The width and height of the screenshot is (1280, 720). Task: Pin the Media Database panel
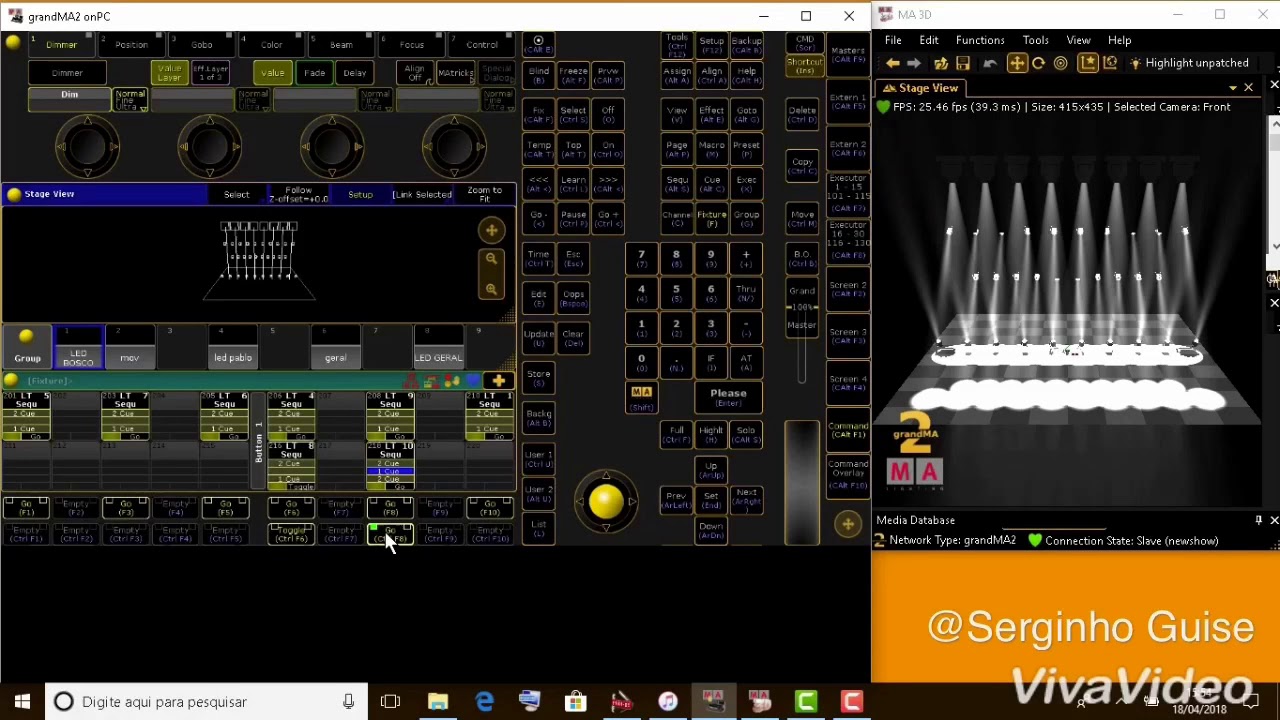coord(1259,520)
